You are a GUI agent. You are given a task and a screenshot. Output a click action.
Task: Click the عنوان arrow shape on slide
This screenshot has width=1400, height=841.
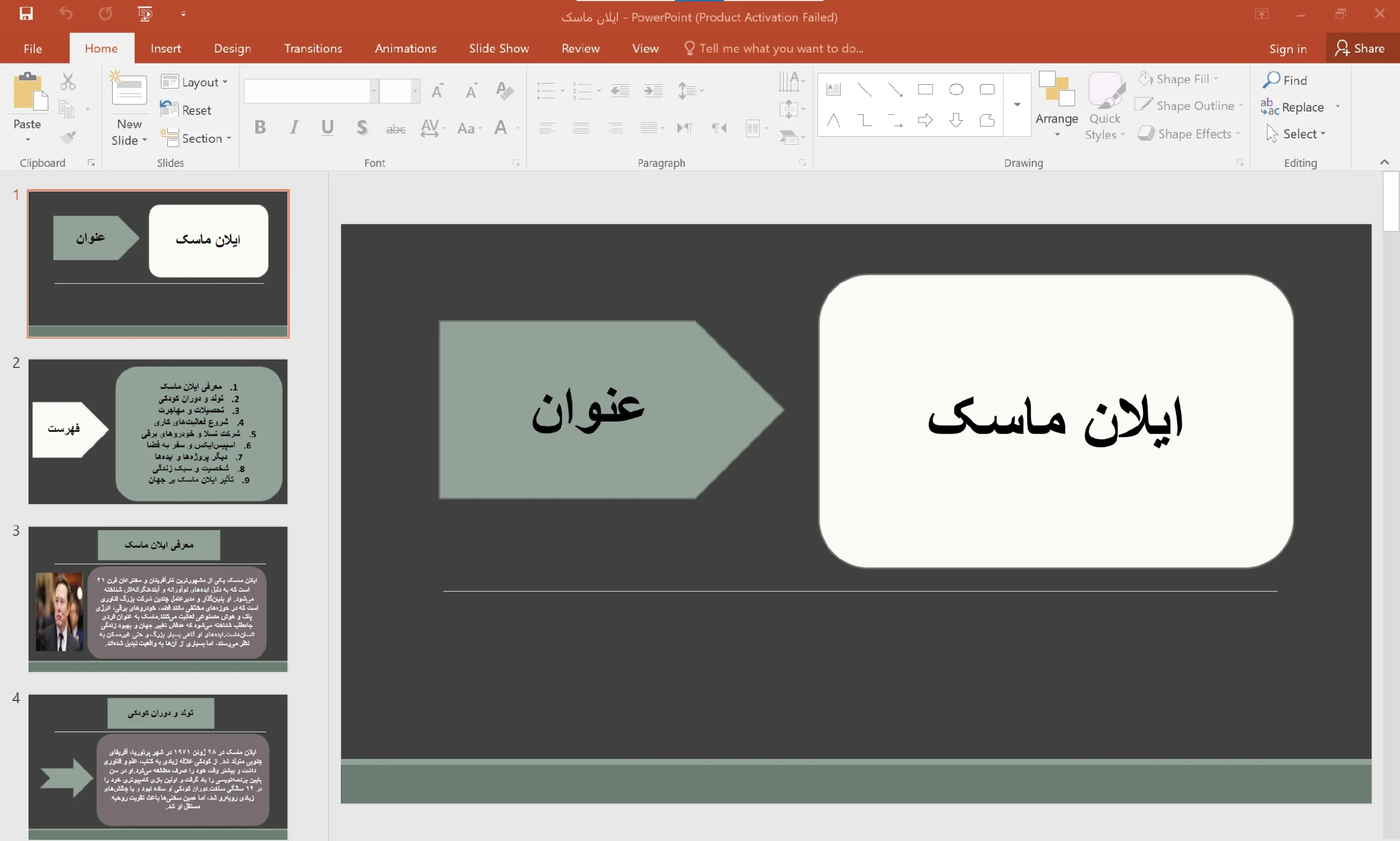coord(611,410)
